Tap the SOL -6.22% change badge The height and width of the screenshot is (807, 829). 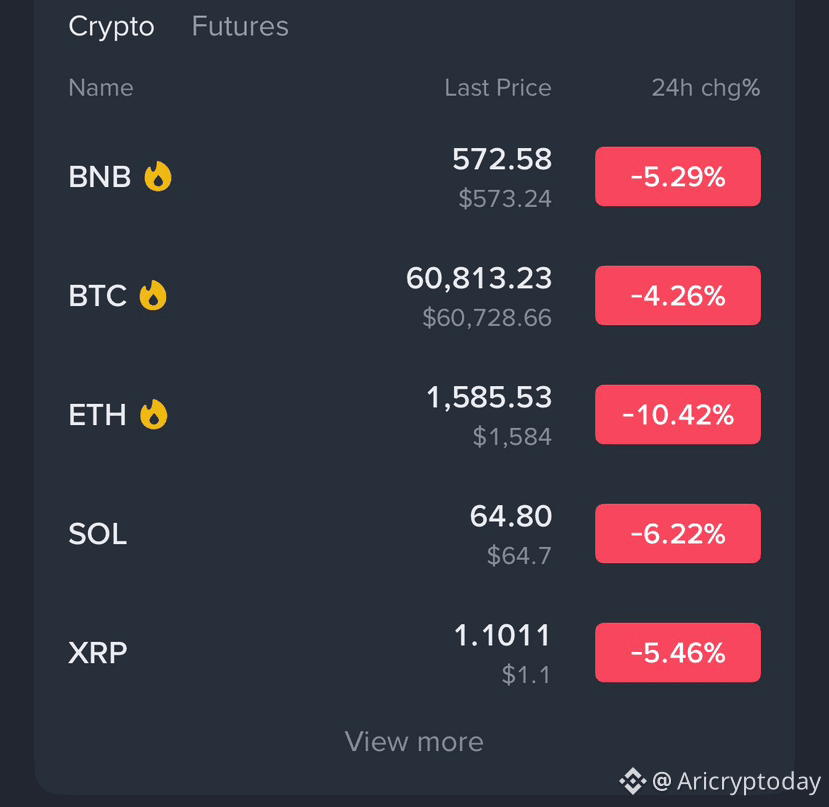[678, 534]
